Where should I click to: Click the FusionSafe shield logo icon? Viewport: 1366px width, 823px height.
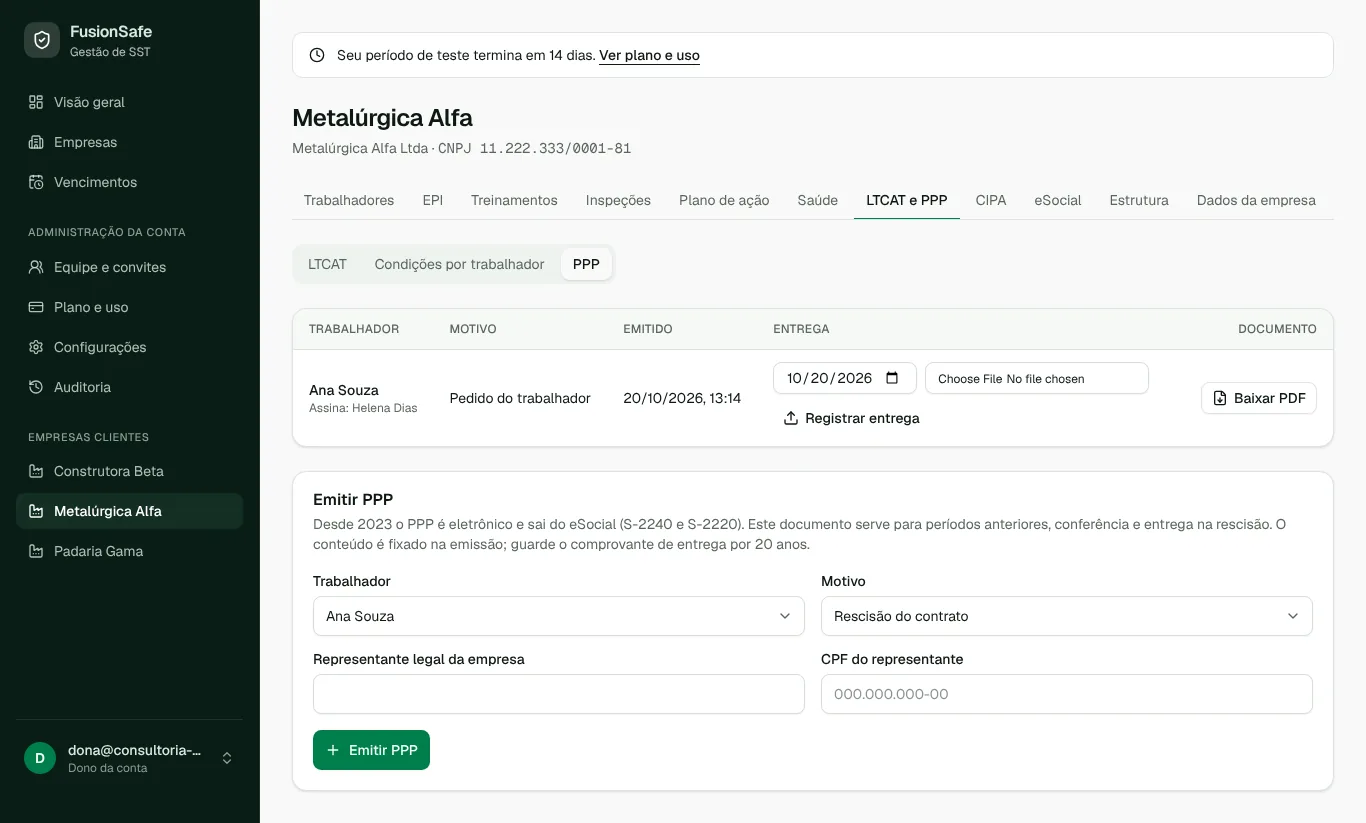(x=42, y=40)
